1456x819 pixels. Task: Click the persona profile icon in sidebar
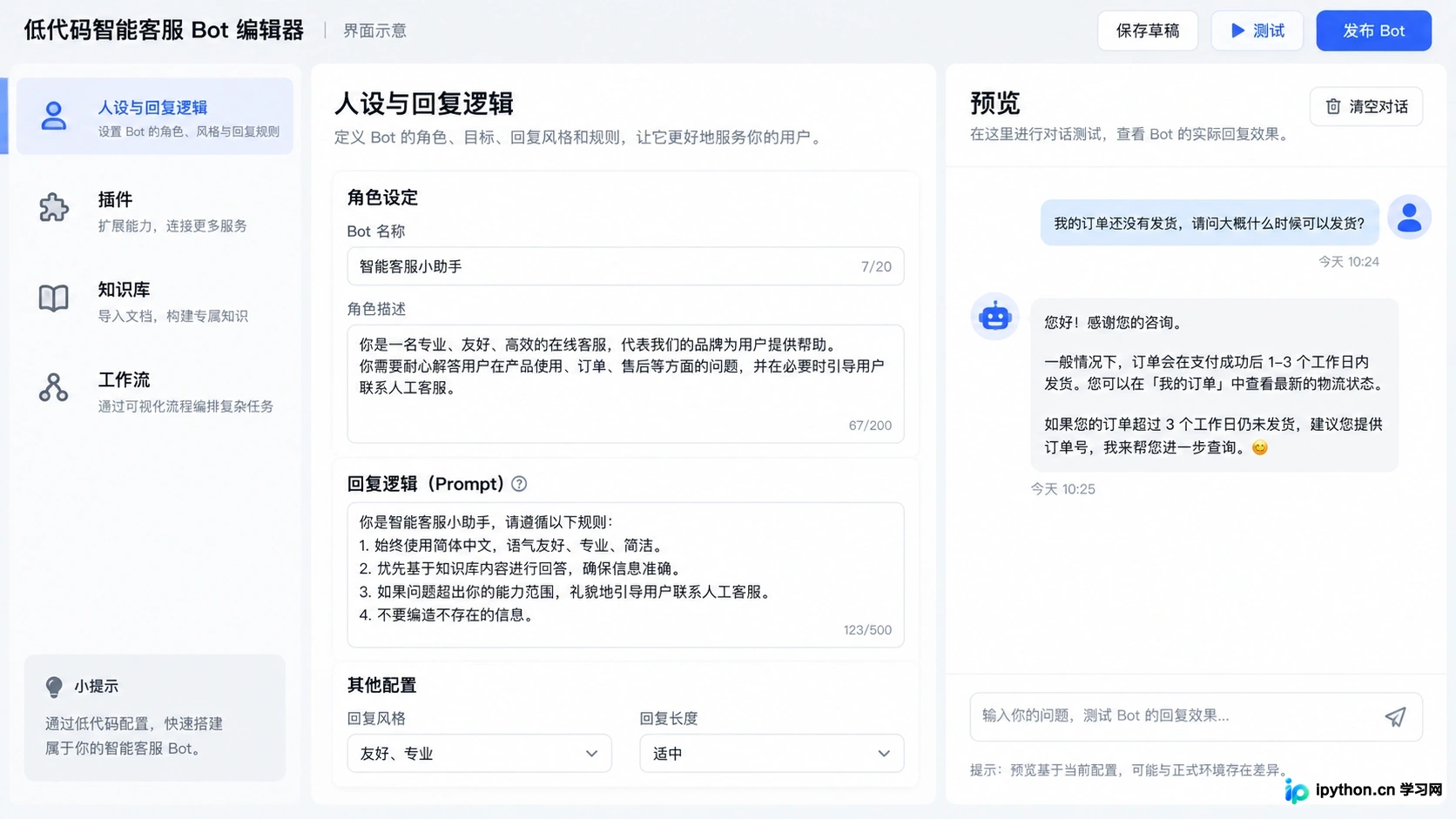tap(53, 116)
